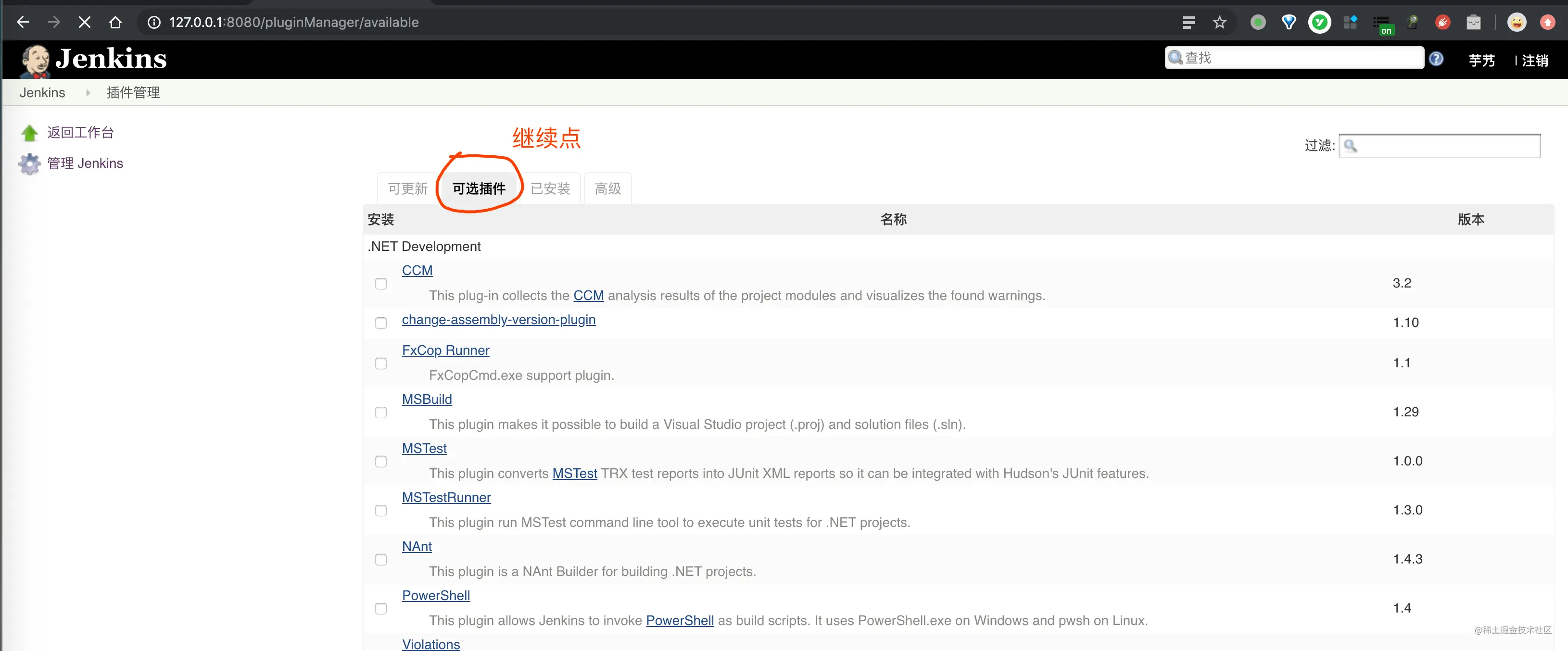Select the '.NET Development' category text

pyautogui.click(x=424, y=246)
